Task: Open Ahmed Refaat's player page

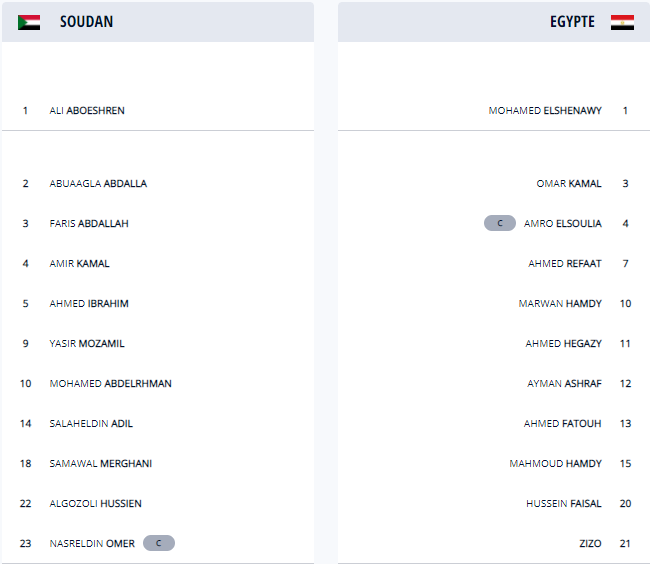Action: [x=565, y=263]
